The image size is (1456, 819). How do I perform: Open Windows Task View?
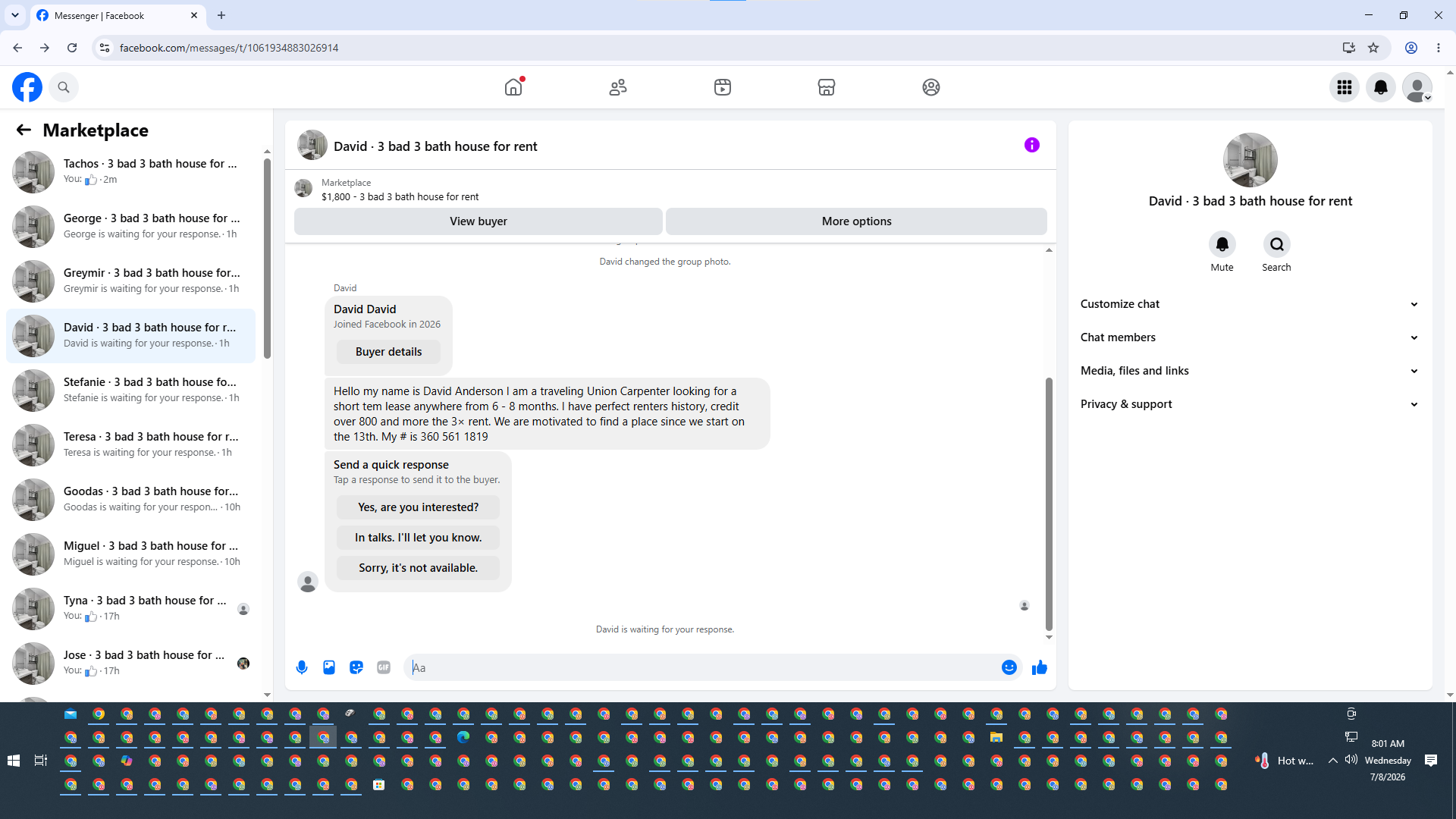pyautogui.click(x=41, y=761)
